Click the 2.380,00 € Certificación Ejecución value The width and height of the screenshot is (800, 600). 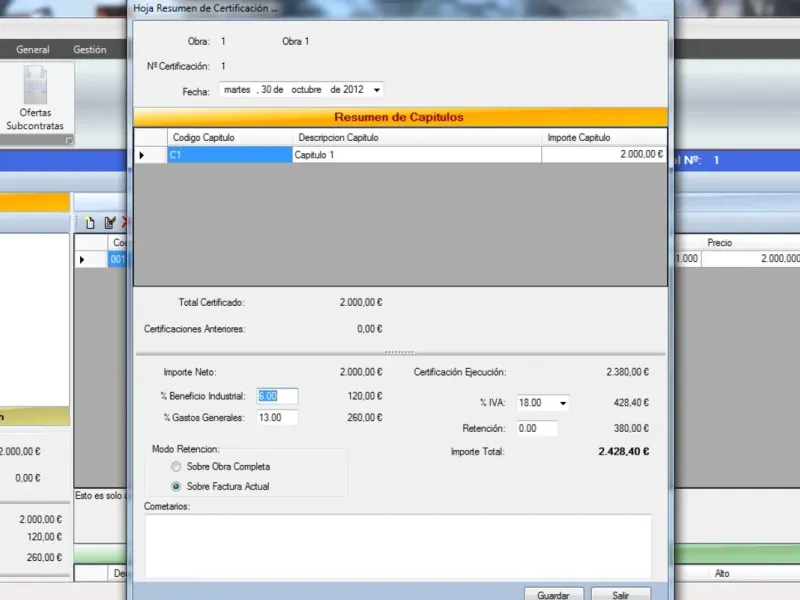tap(627, 372)
